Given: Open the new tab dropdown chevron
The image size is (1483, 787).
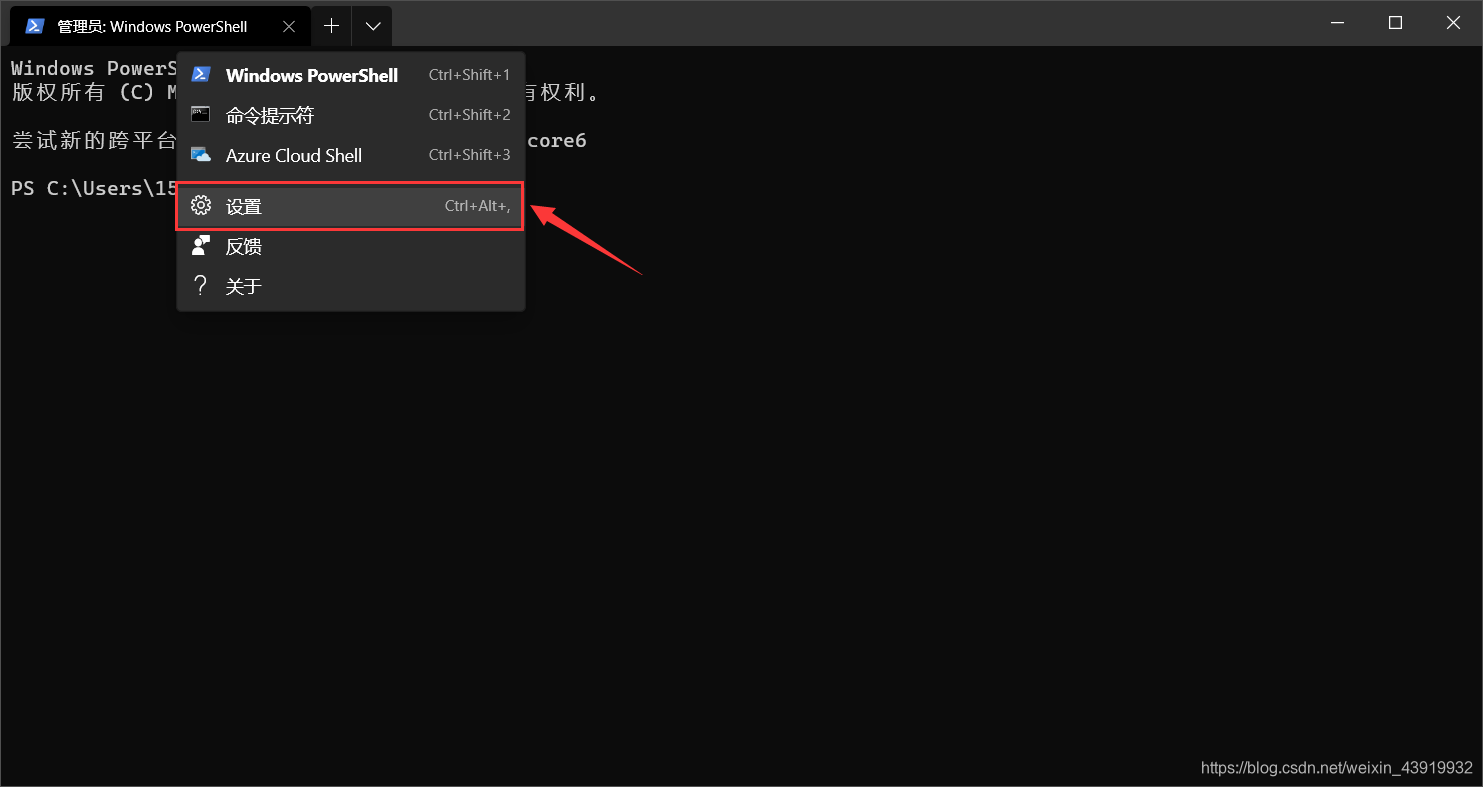Looking at the screenshot, I should [x=373, y=26].
